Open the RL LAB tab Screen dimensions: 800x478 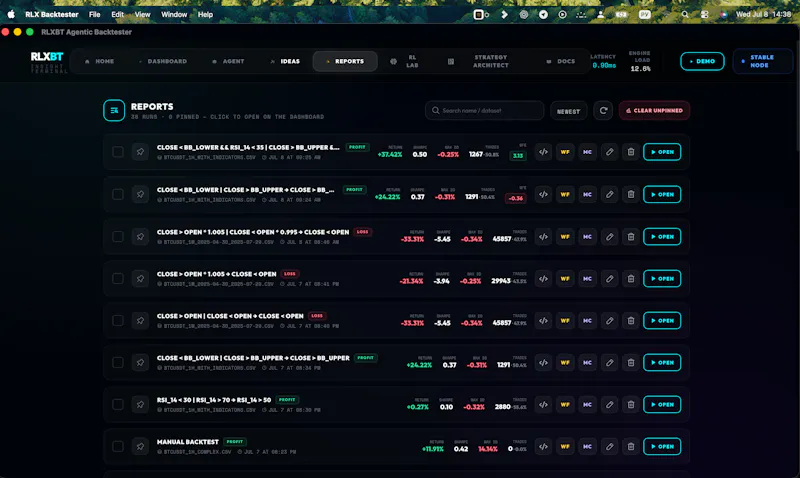(x=405, y=61)
